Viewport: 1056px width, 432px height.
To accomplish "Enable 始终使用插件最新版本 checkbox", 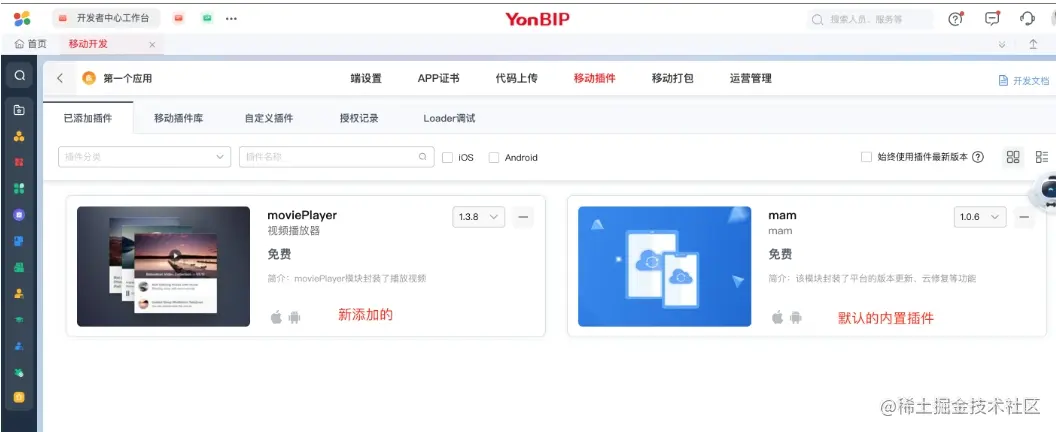I will pyautogui.click(x=866, y=157).
